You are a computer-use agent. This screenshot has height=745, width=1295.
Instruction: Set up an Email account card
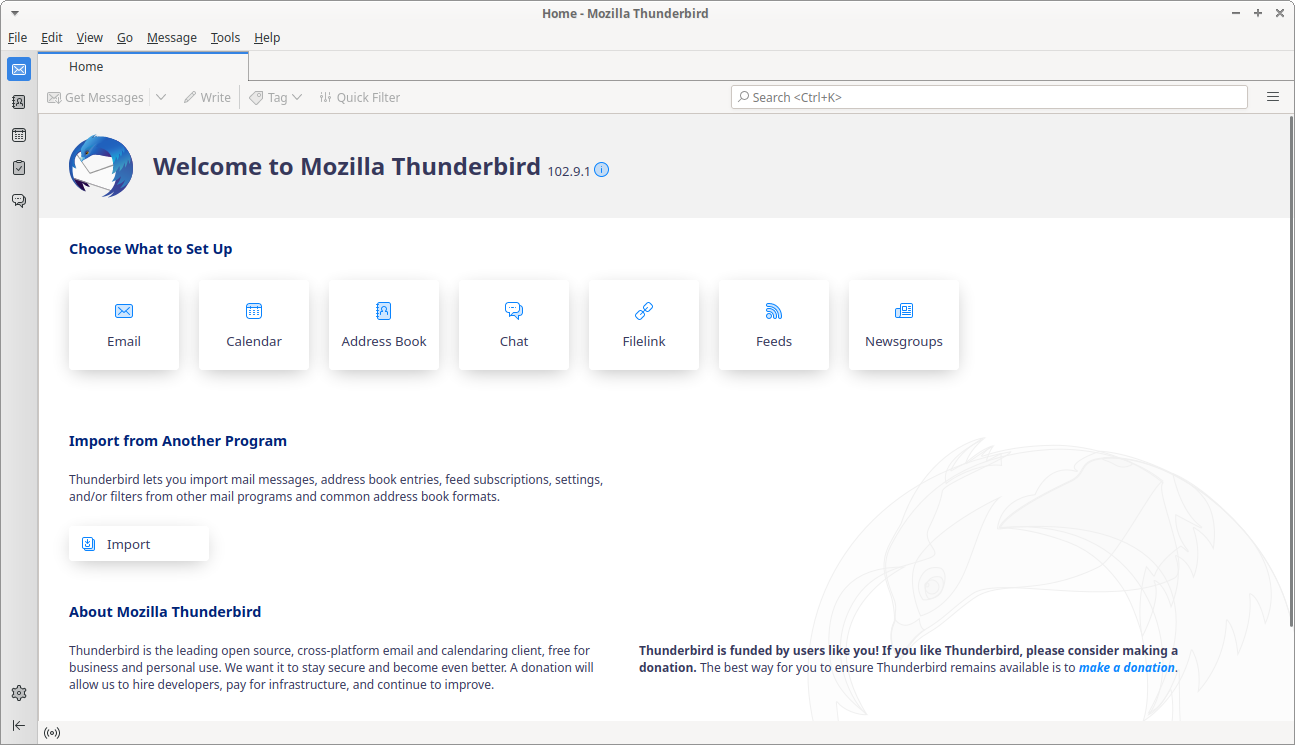click(x=124, y=325)
